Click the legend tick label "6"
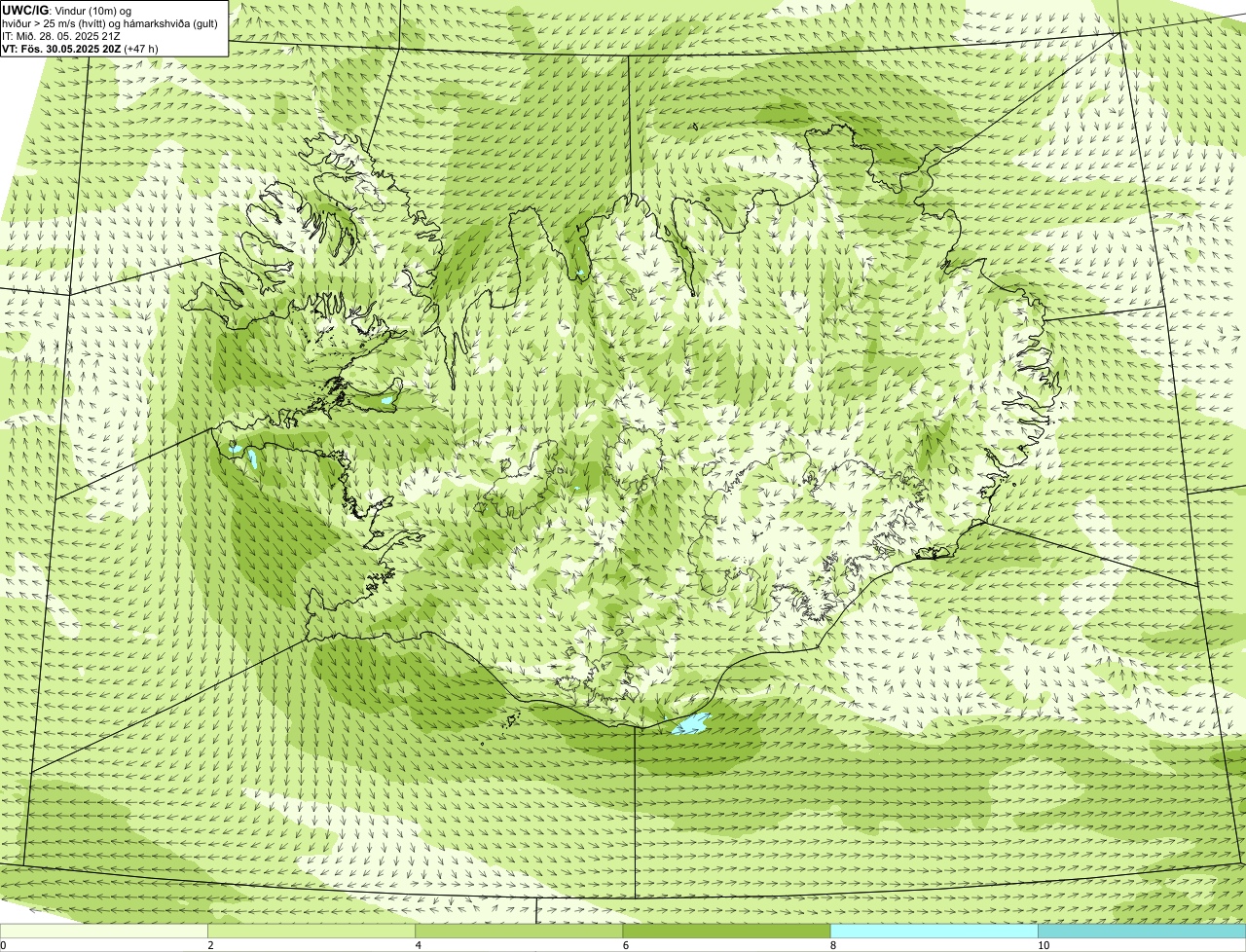 click(x=625, y=945)
